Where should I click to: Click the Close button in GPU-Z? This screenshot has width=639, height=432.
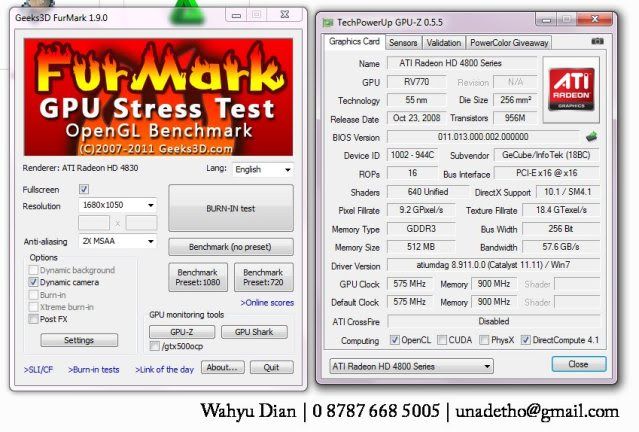(579, 364)
